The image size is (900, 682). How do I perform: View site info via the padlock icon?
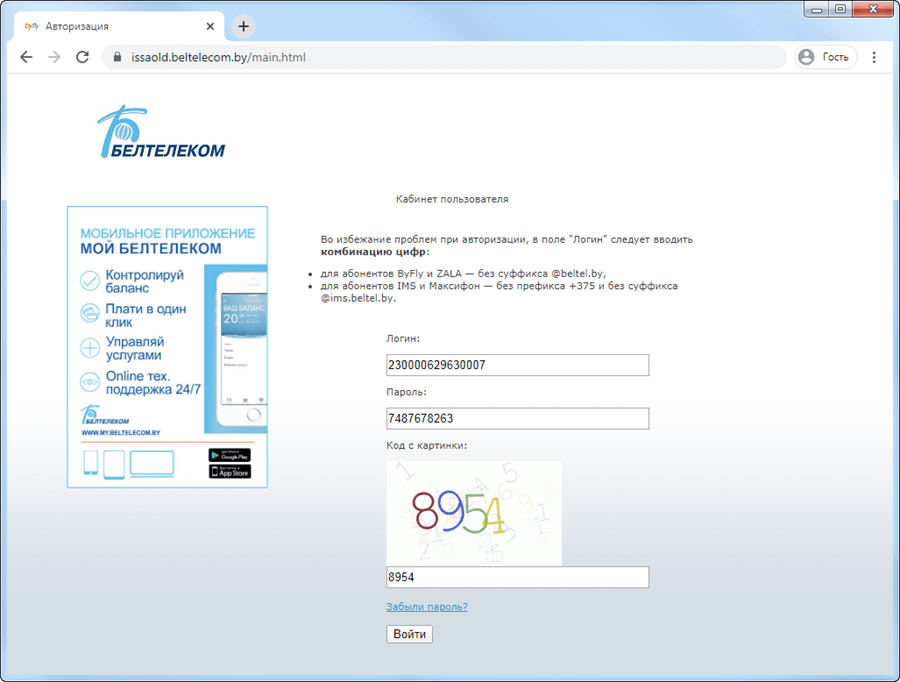pyautogui.click(x=117, y=57)
